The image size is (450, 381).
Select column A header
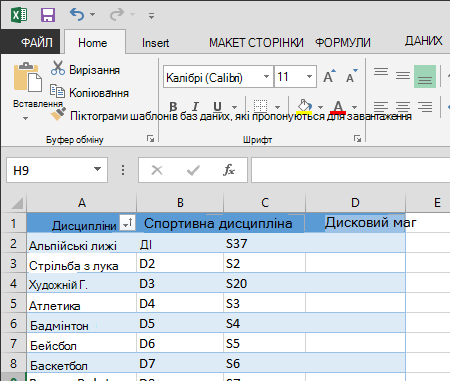82,203
